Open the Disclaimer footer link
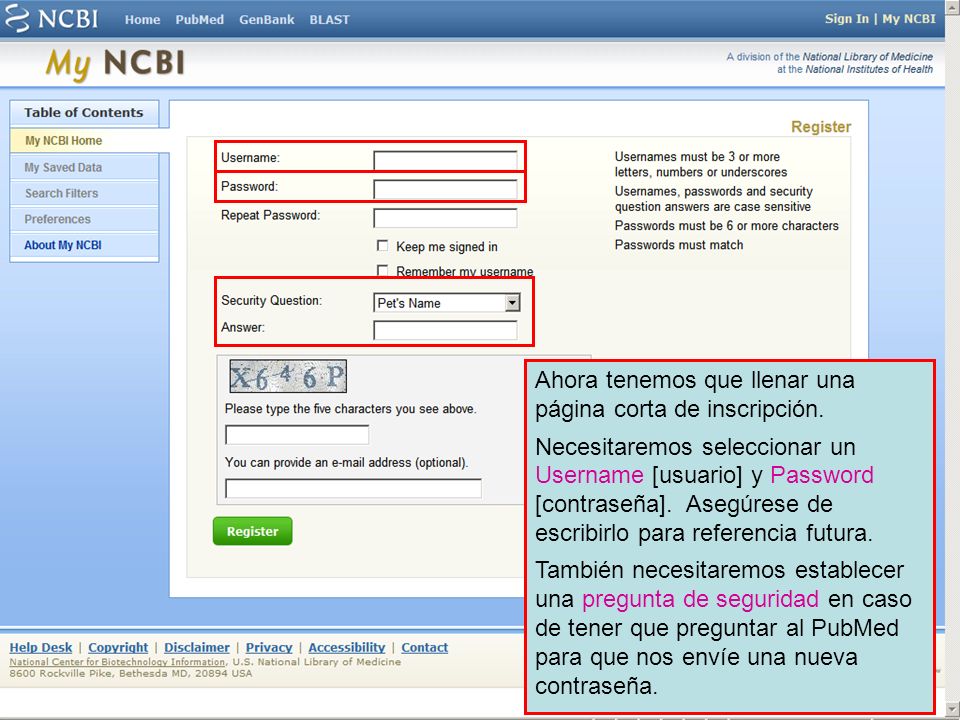 point(197,647)
